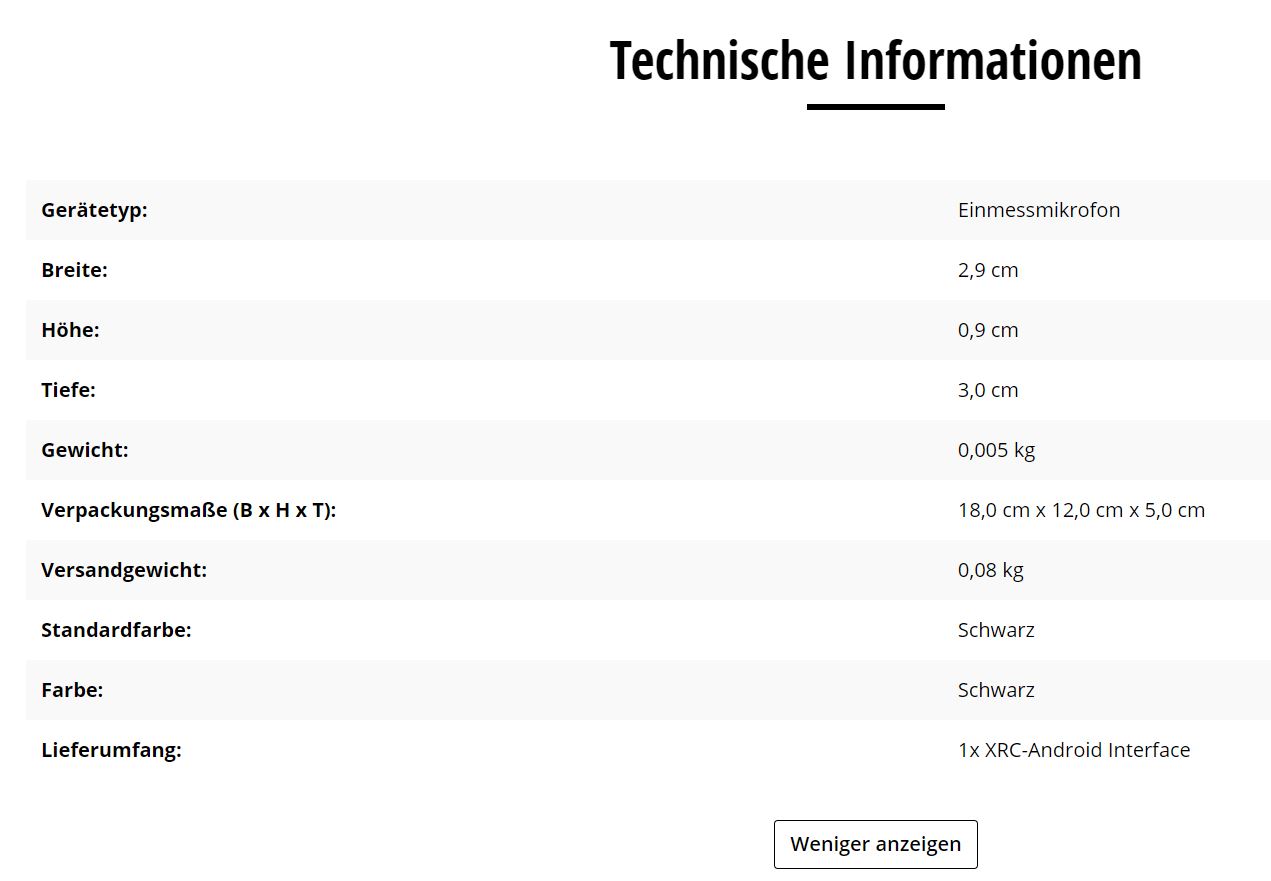The image size is (1271, 881).
Task: Click the "Einmessmikrofon" value text
Action: pos(1038,210)
